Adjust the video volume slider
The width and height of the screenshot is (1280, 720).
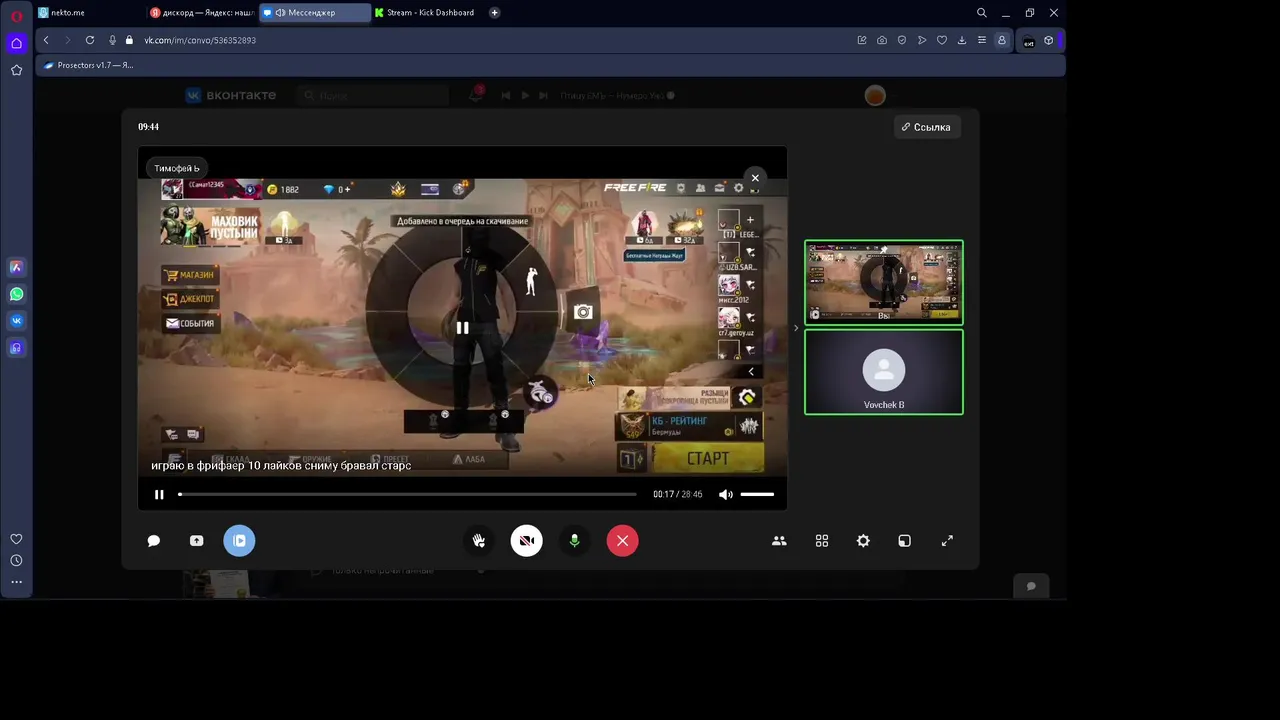pyautogui.click(x=757, y=494)
